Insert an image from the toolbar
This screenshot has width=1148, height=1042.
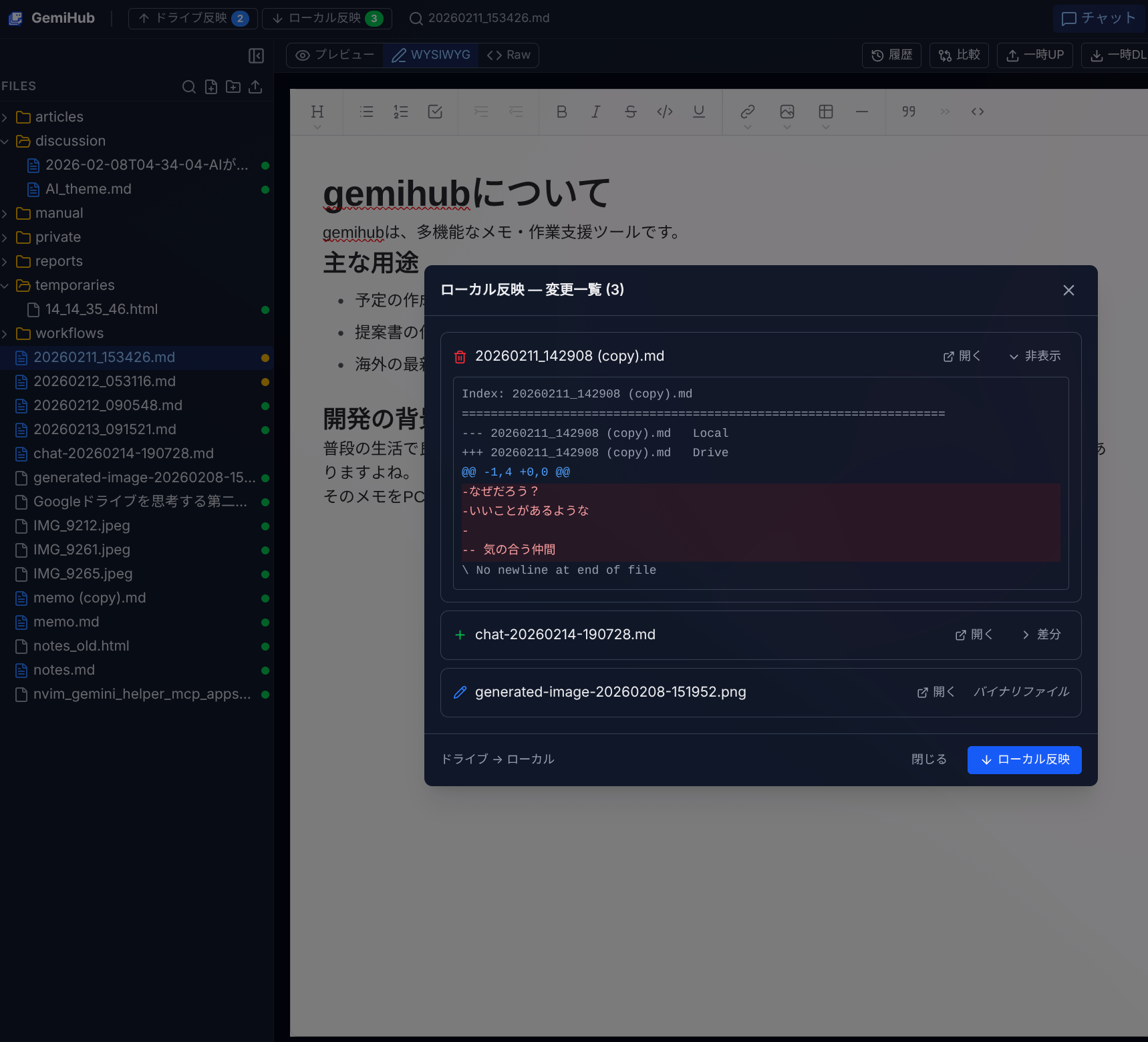[x=786, y=112]
